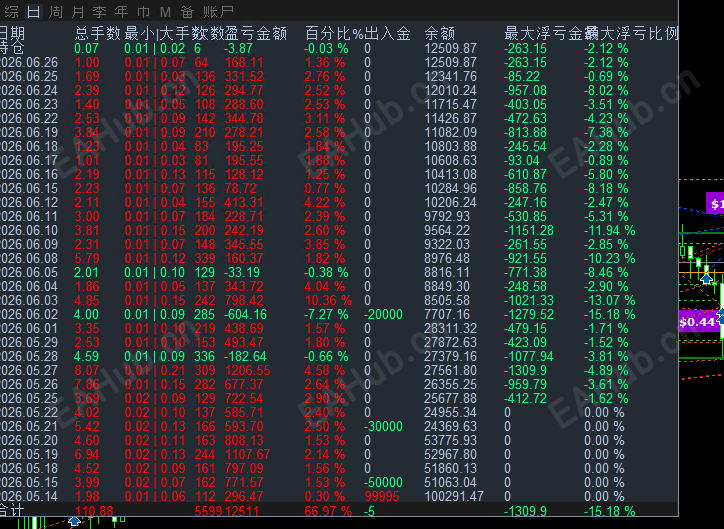Click the profit value 1107.67
This screenshot has height=529, width=724.
coord(247,454)
